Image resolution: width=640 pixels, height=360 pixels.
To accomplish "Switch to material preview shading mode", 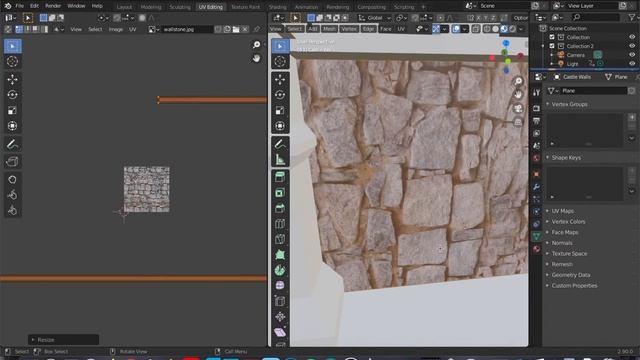I will click(x=504, y=29).
